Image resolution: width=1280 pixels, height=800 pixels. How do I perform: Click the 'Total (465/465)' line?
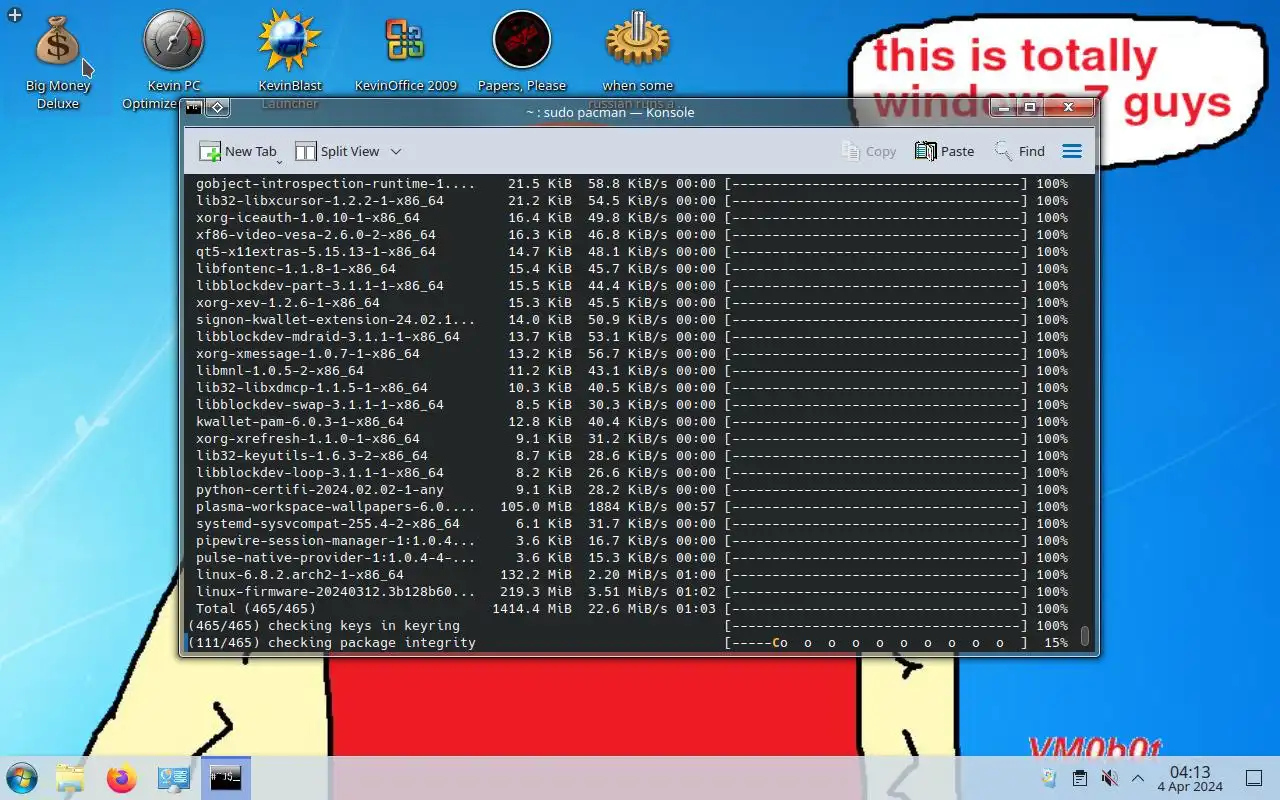point(631,609)
